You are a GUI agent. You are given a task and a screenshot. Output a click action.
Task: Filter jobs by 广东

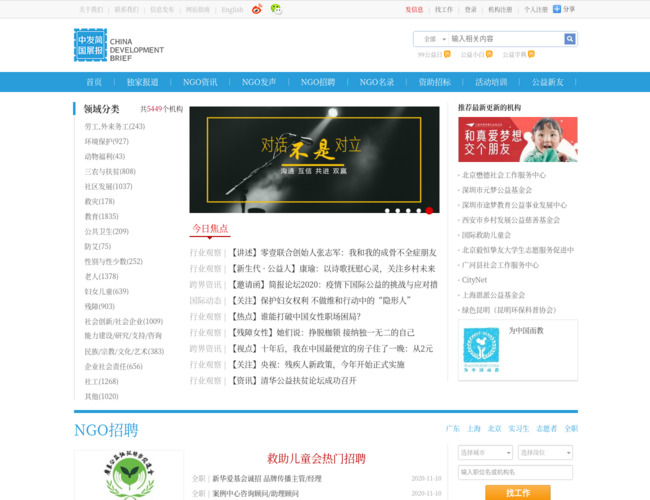pyautogui.click(x=453, y=429)
